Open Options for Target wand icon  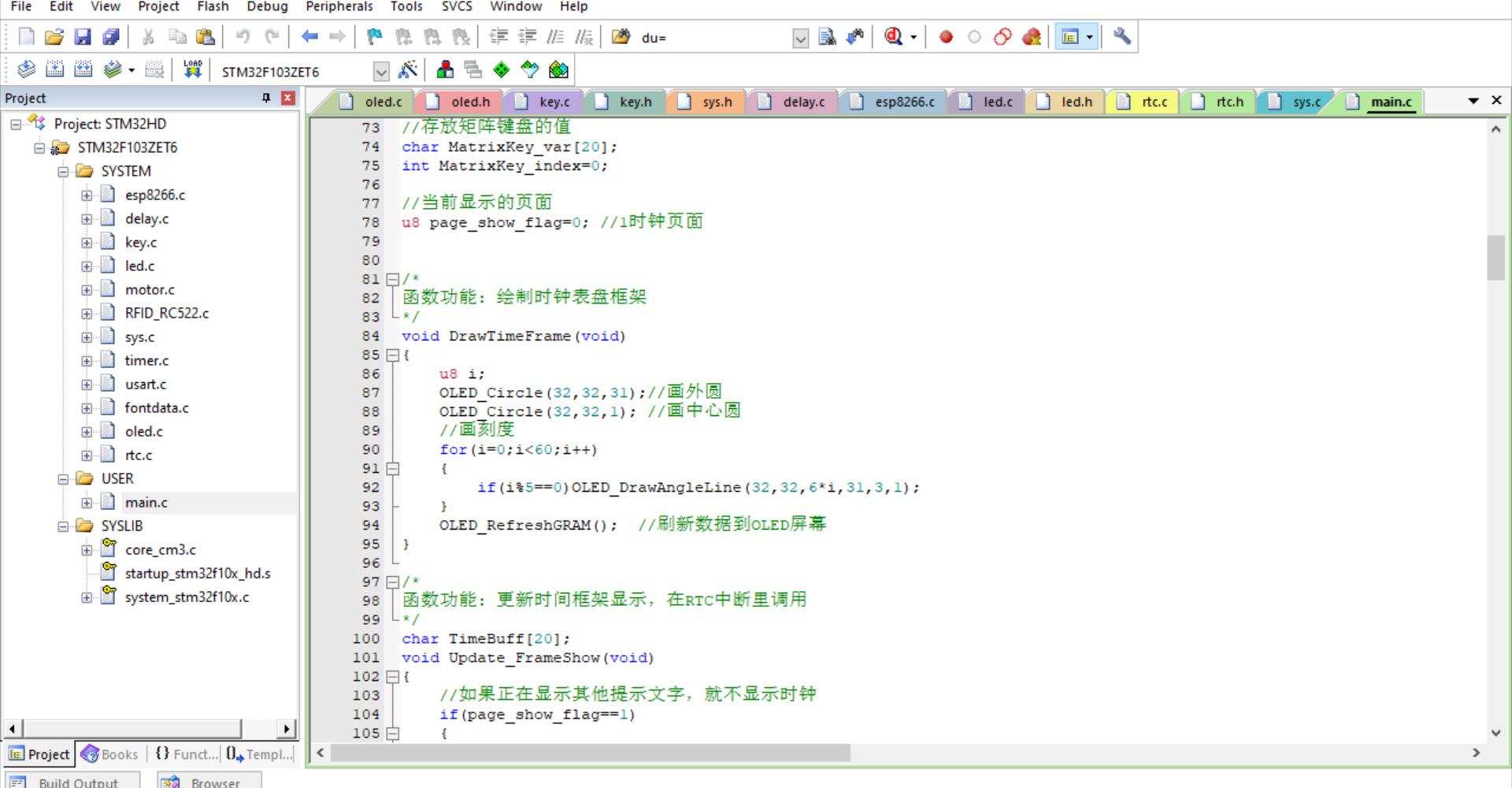click(x=408, y=70)
